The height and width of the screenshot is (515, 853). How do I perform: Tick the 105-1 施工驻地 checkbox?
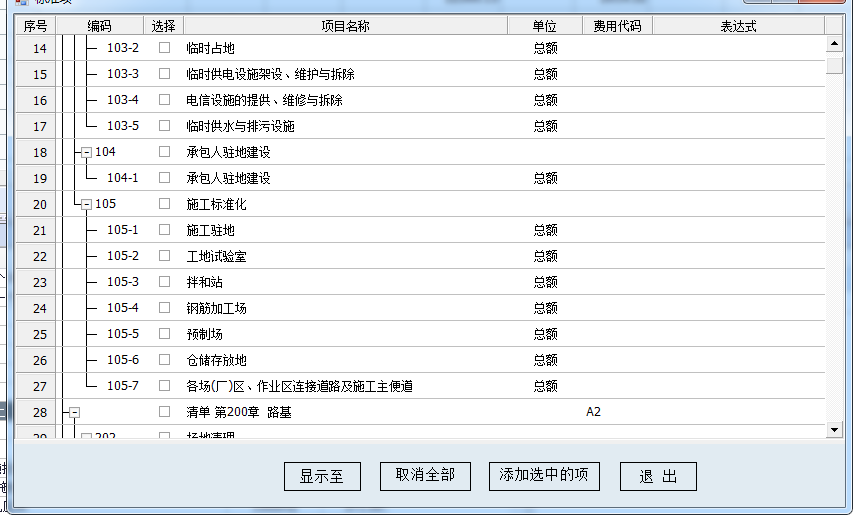[164, 230]
